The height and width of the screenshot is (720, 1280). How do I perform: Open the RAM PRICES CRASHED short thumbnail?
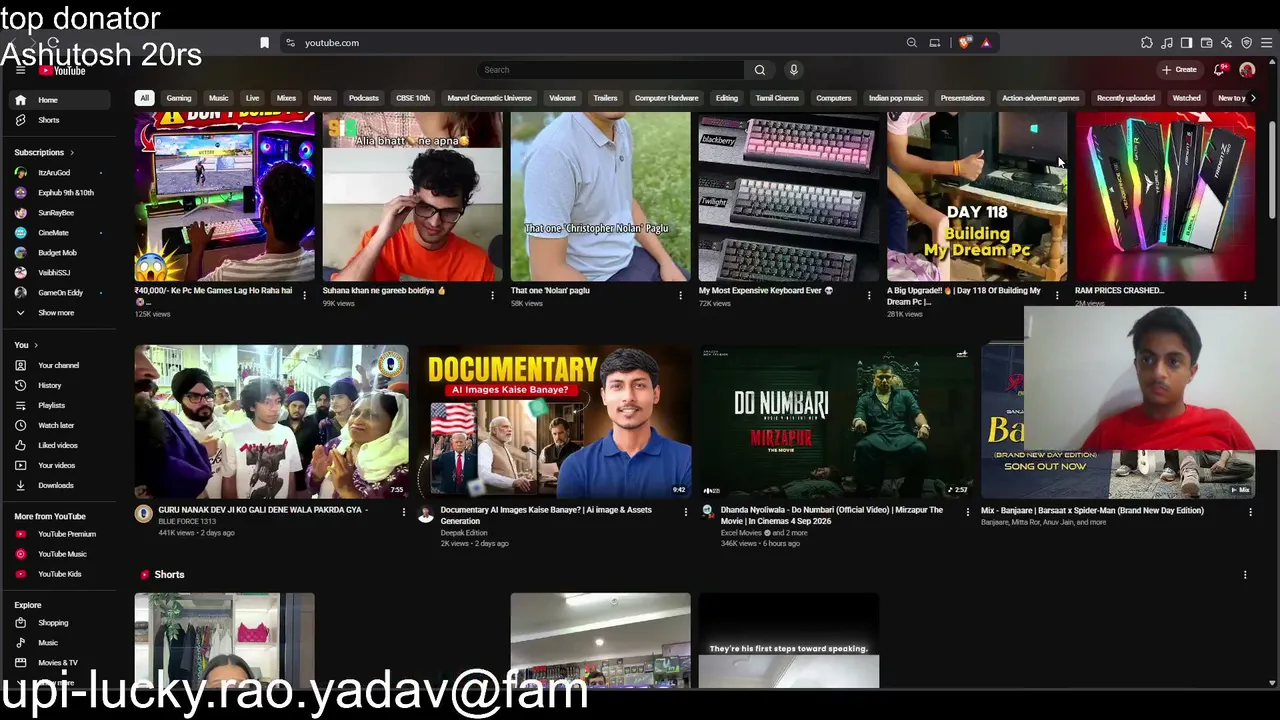[1165, 197]
